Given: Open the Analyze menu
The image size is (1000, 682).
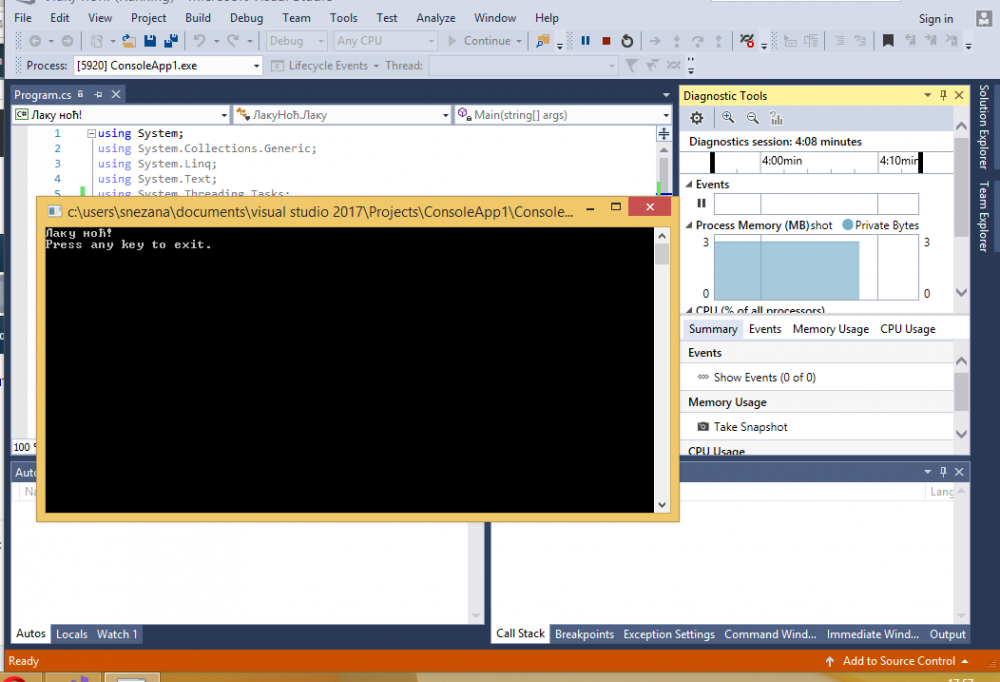Looking at the screenshot, I should 436,18.
